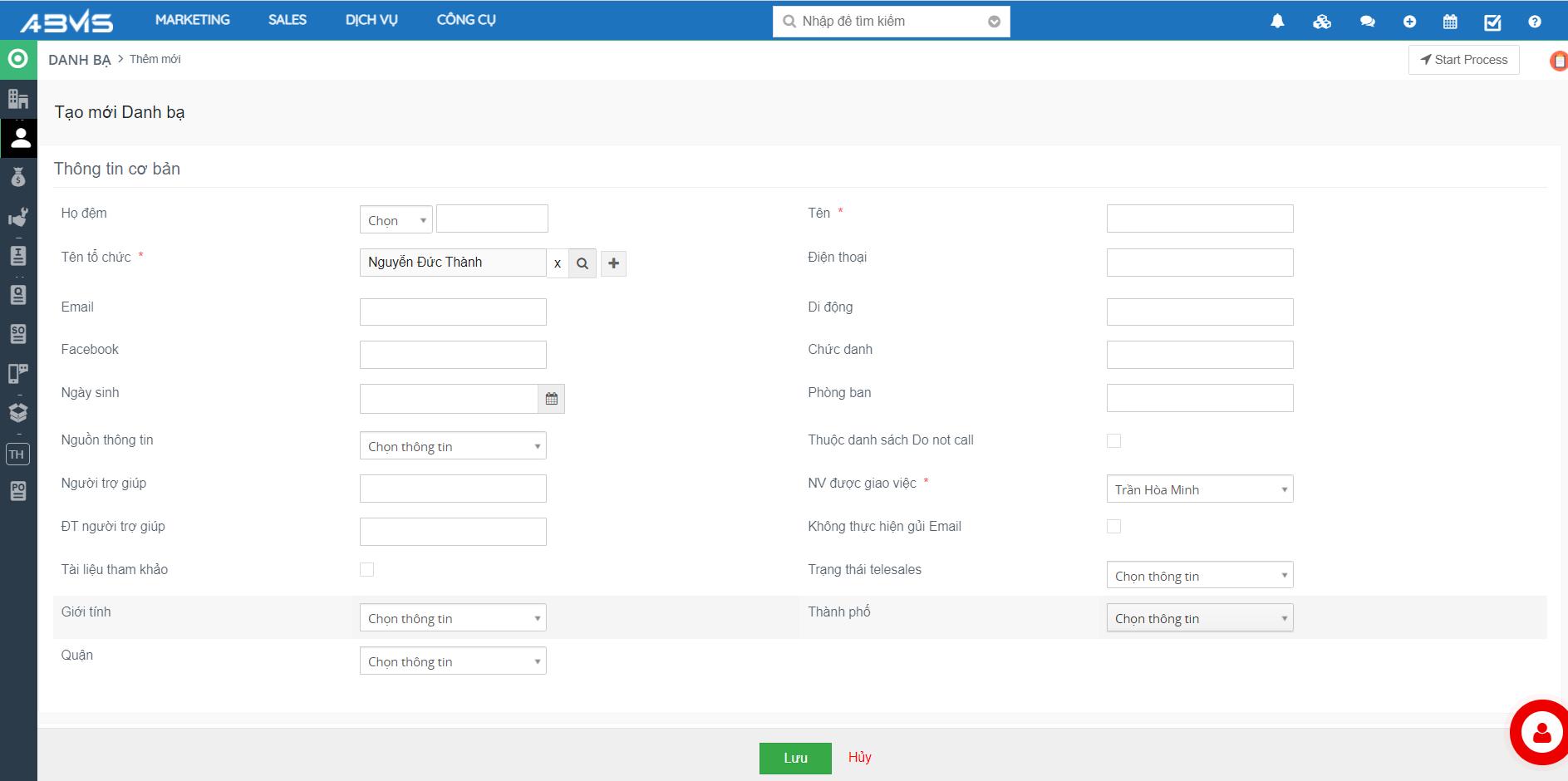Screen dimensions: 1568x781
Task: Search organization with magnifier icon
Action: coord(582,263)
